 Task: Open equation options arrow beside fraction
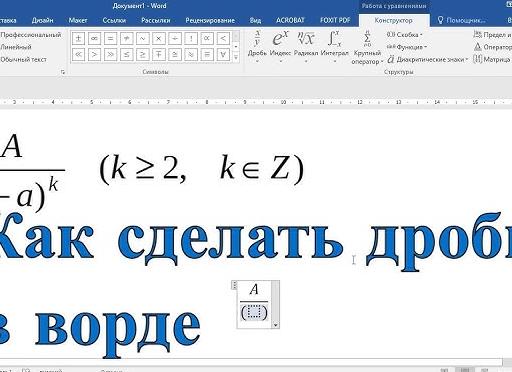tap(275, 325)
